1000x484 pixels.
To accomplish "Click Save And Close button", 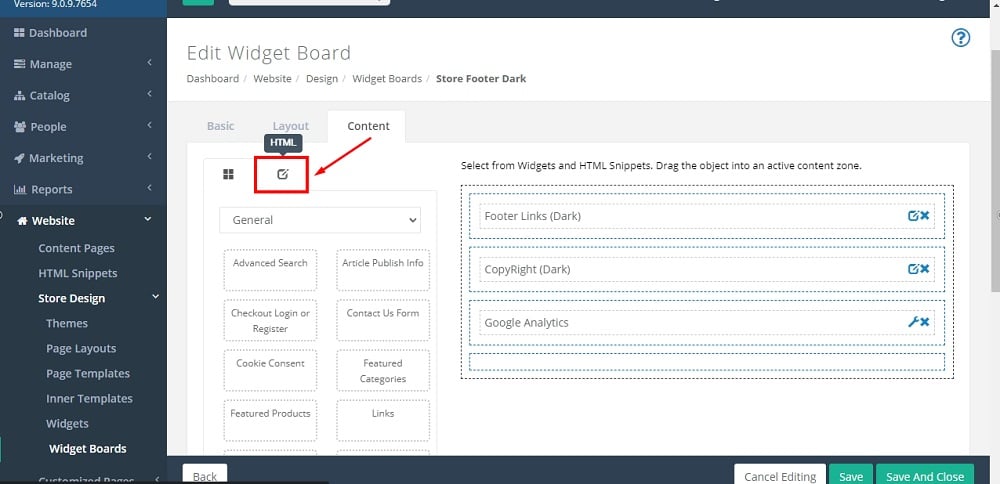I will 925,476.
